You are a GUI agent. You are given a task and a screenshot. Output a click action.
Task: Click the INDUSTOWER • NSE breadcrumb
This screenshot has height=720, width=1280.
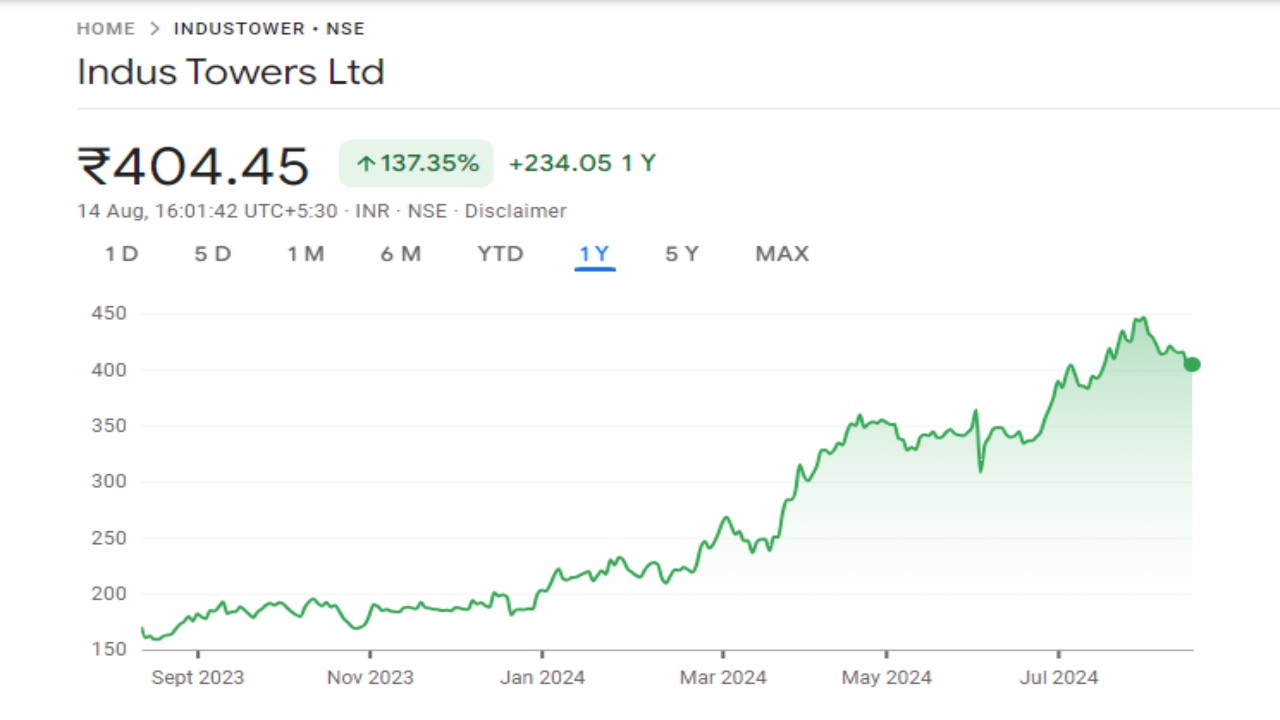(x=269, y=29)
